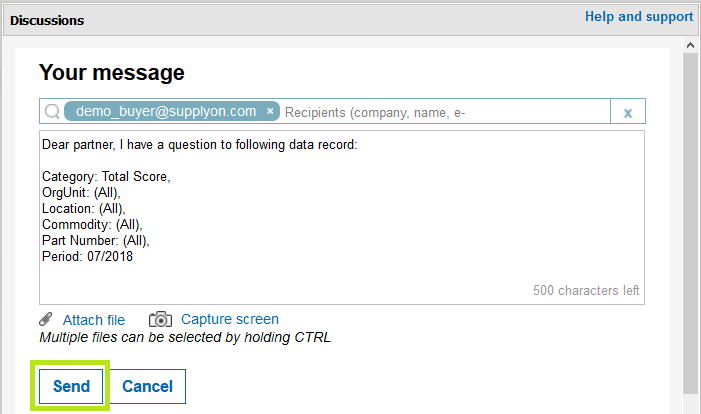Click the recipient search magnifier icon
Viewport: 701px width, 414px height.
(52, 111)
